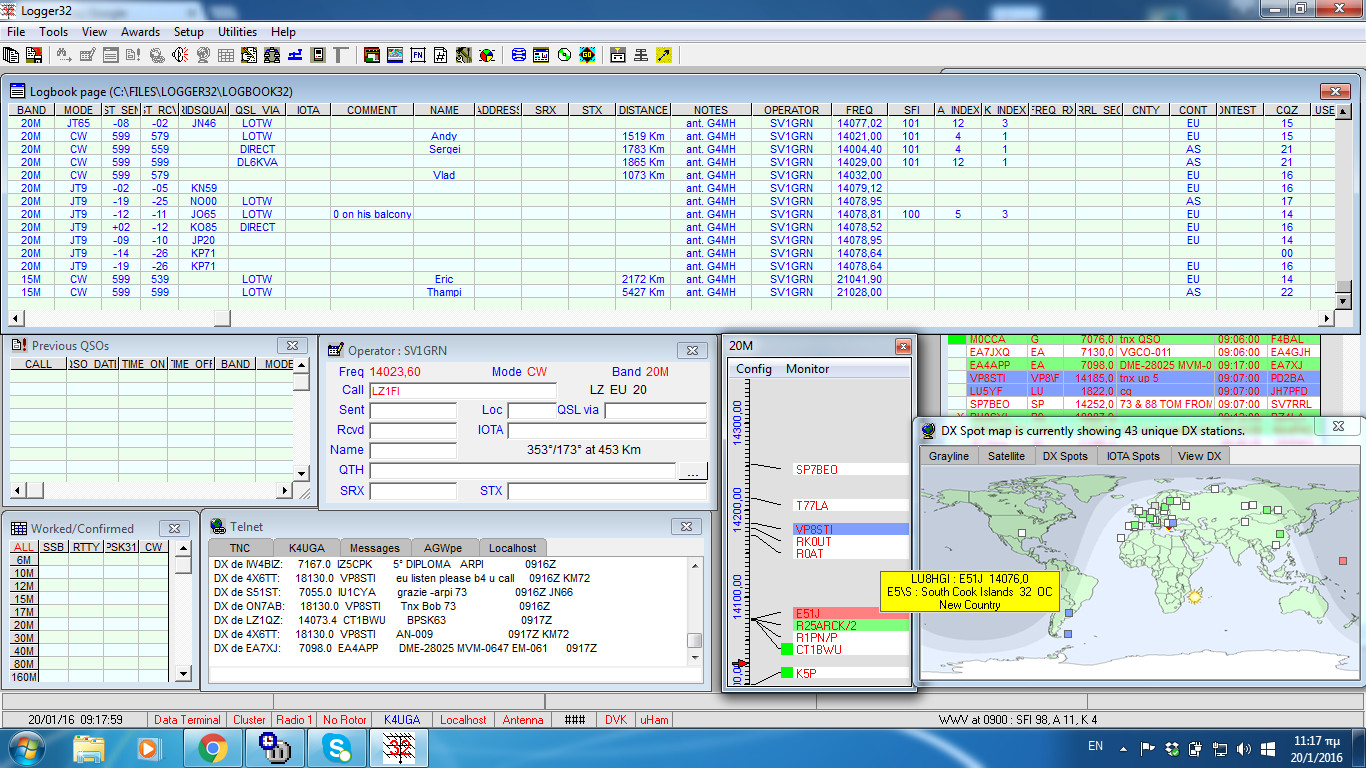This screenshot has height=768, width=1366.
Task: Click the ... button beside the QTH field
Action: point(692,472)
